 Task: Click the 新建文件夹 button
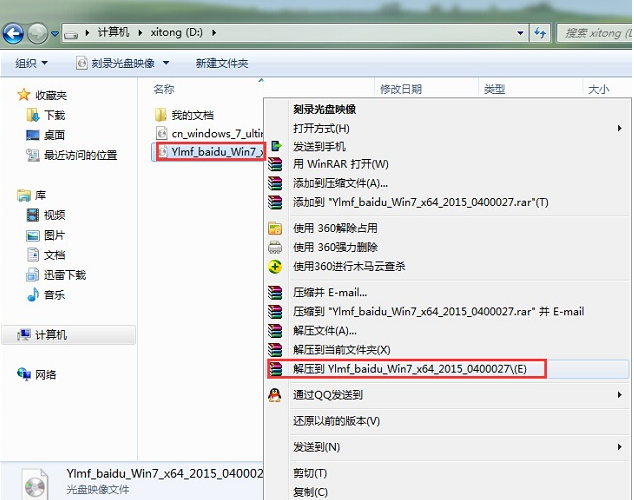click(222, 63)
